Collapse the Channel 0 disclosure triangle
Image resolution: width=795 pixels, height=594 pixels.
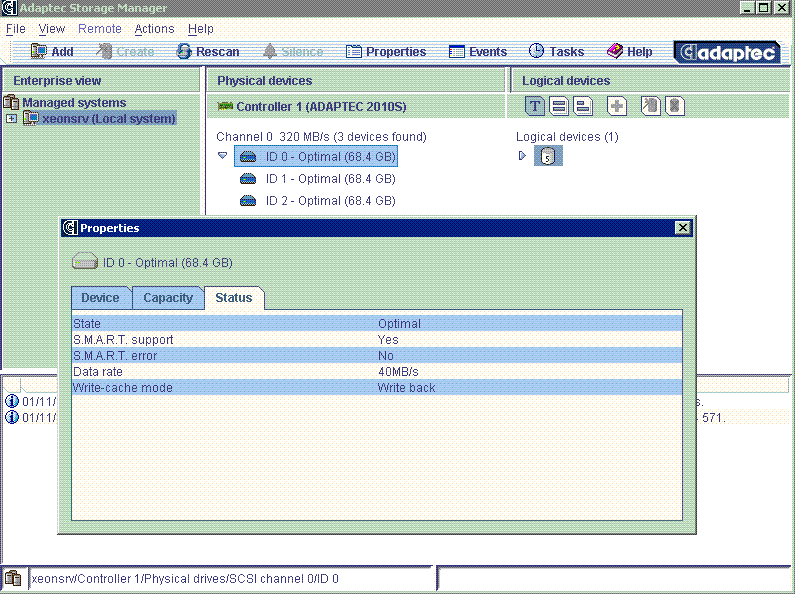[222, 156]
